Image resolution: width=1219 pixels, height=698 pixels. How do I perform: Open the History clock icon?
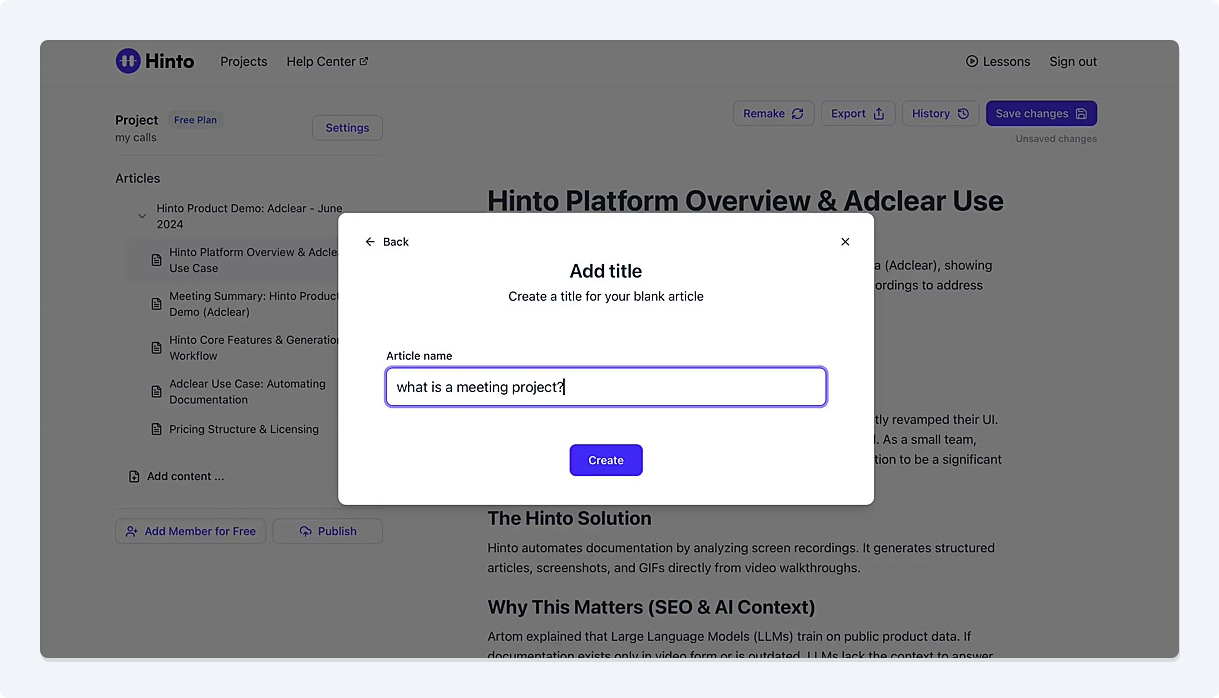point(963,114)
